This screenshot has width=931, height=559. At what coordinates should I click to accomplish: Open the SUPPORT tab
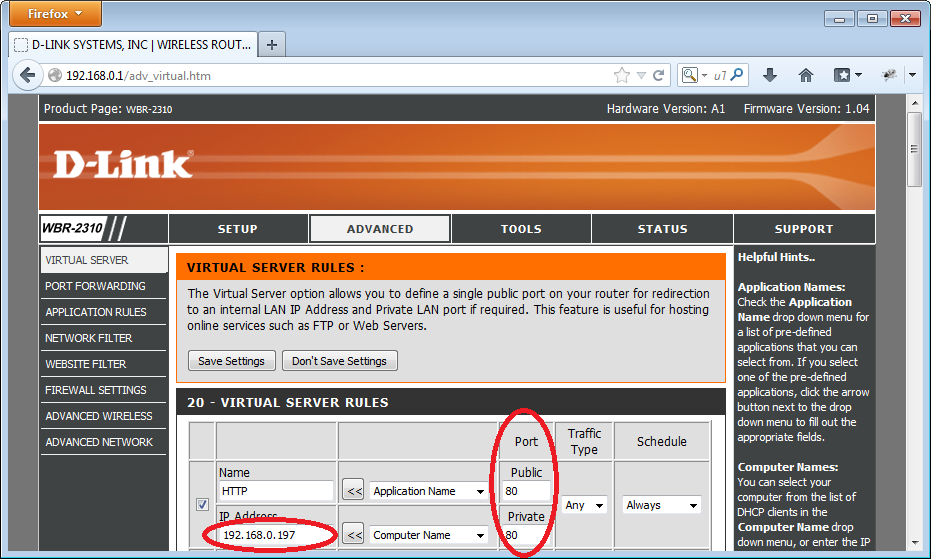click(804, 229)
